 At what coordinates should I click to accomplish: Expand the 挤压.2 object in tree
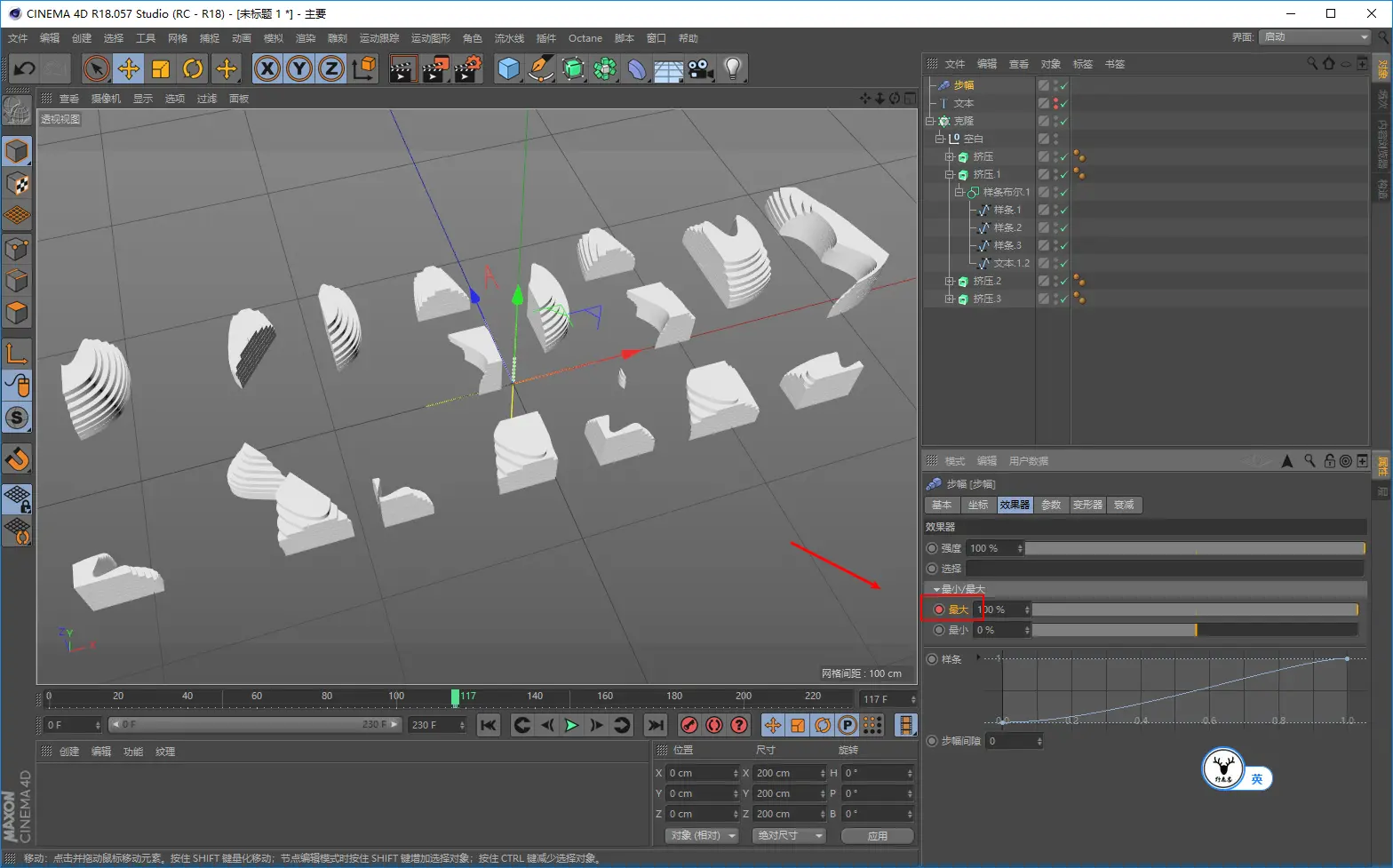pos(950,281)
